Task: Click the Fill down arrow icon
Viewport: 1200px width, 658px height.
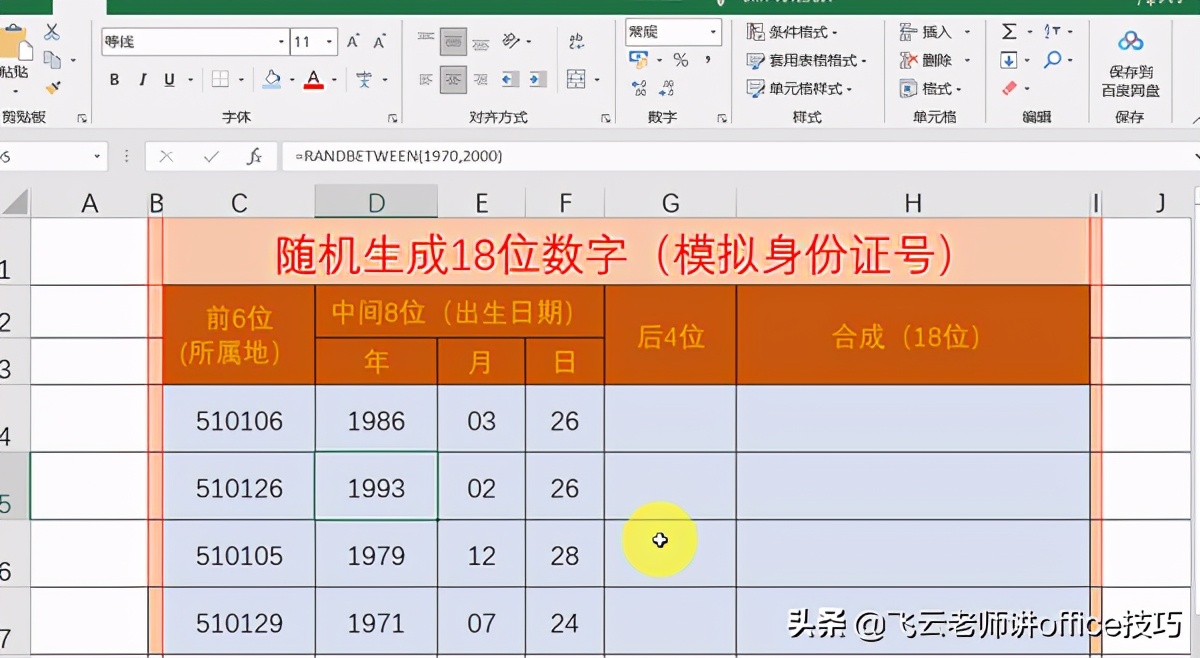Action: (1009, 60)
